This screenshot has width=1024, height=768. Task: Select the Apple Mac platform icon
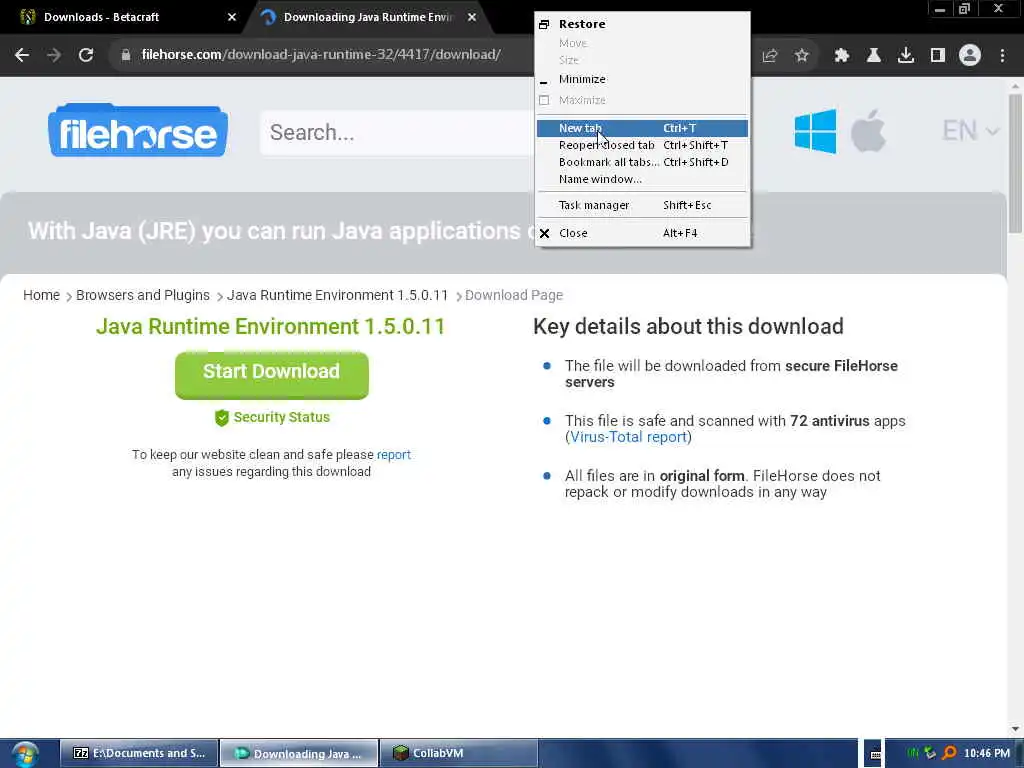(868, 131)
